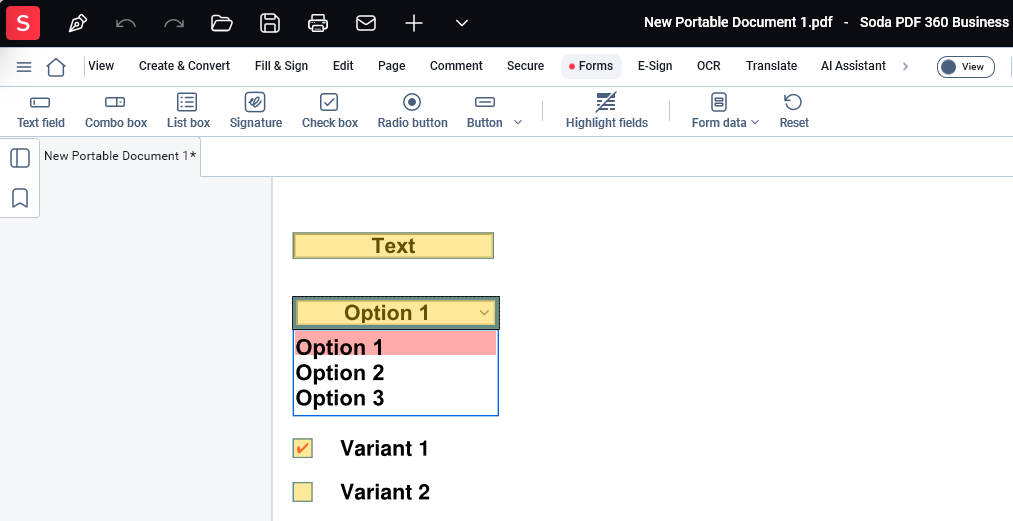Open Create & Convert tab
The width and height of the screenshot is (1013, 521).
point(184,66)
